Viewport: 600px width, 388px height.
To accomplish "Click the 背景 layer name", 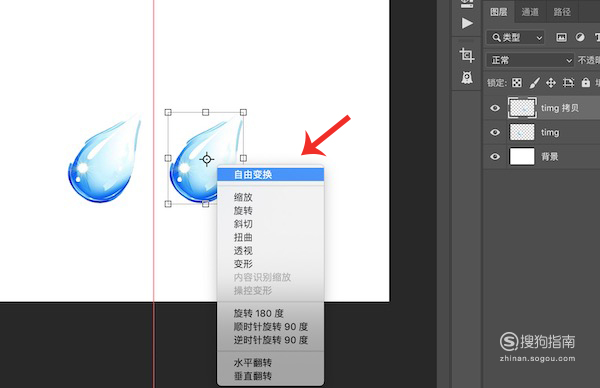I will tap(550, 157).
